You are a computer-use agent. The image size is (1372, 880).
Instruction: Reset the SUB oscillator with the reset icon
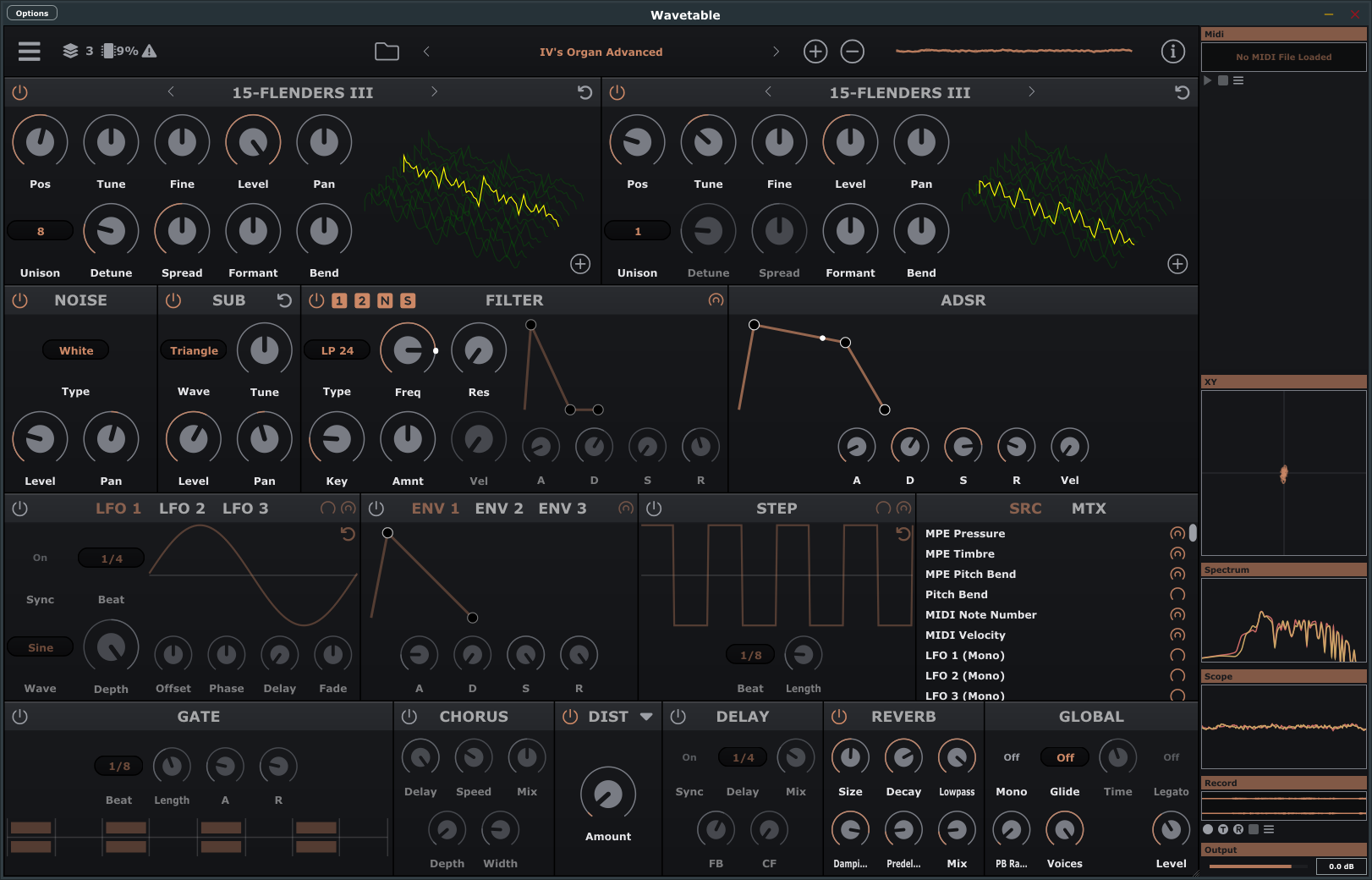point(284,300)
